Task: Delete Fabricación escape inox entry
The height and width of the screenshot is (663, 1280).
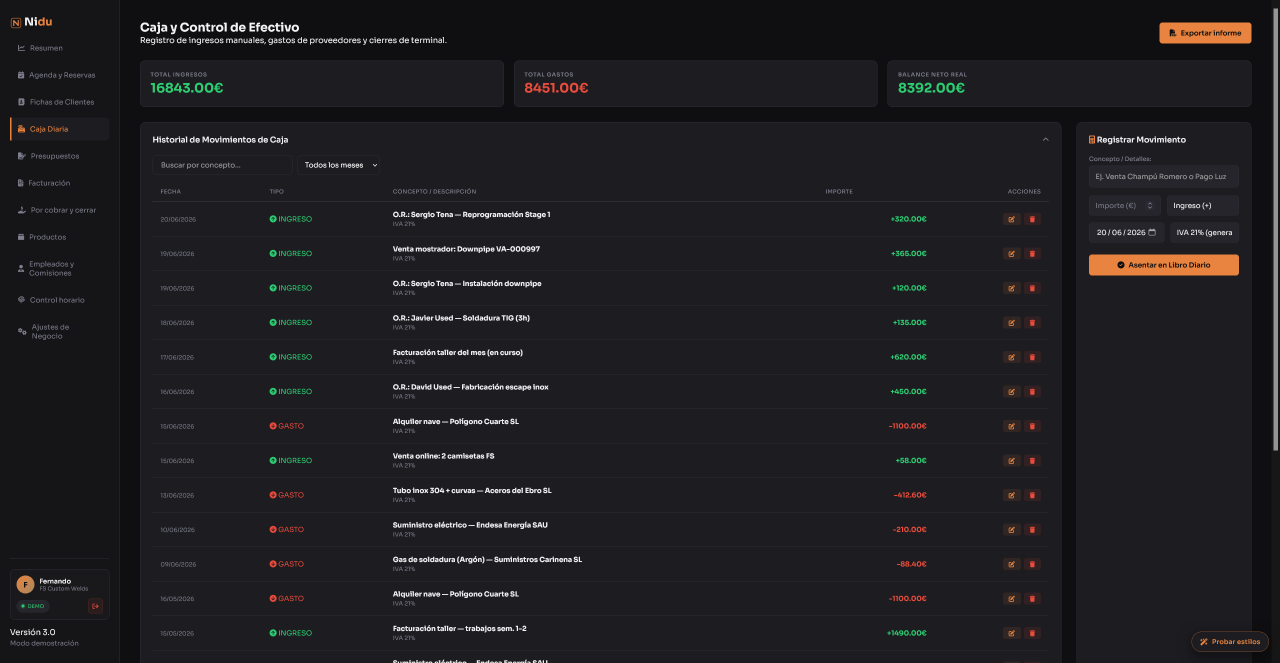Action: tap(1032, 392)
